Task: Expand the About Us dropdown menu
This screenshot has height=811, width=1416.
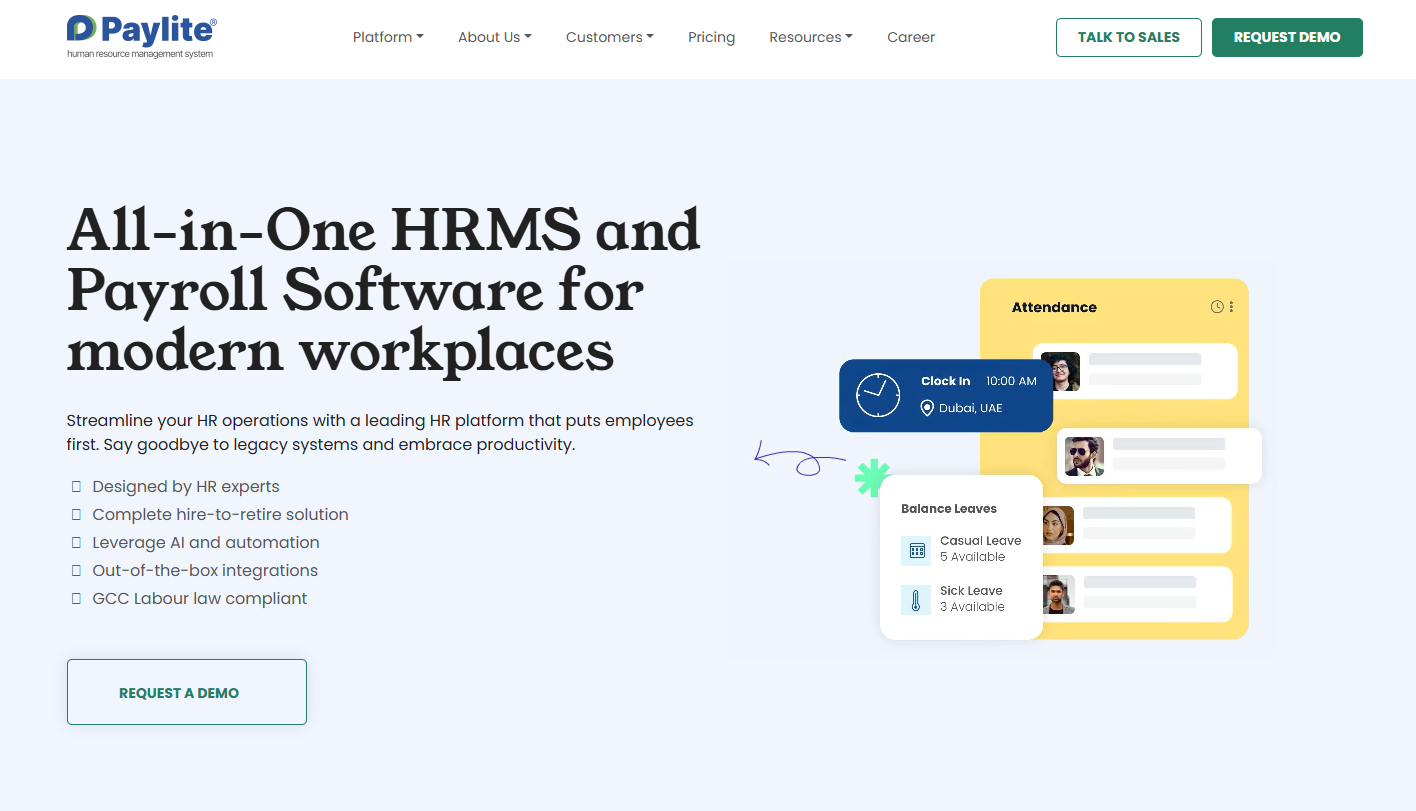Action: (x=494, y=37)
